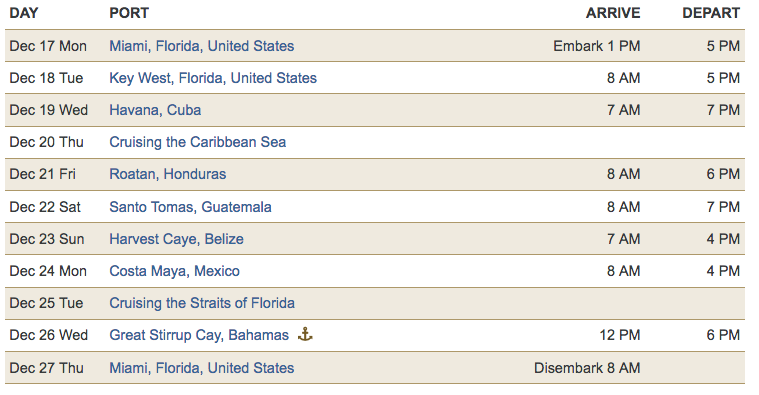Screen dimensions: 759x395
Task: Open Cruising the Straits of Florida link
Action: pos(202,303)
